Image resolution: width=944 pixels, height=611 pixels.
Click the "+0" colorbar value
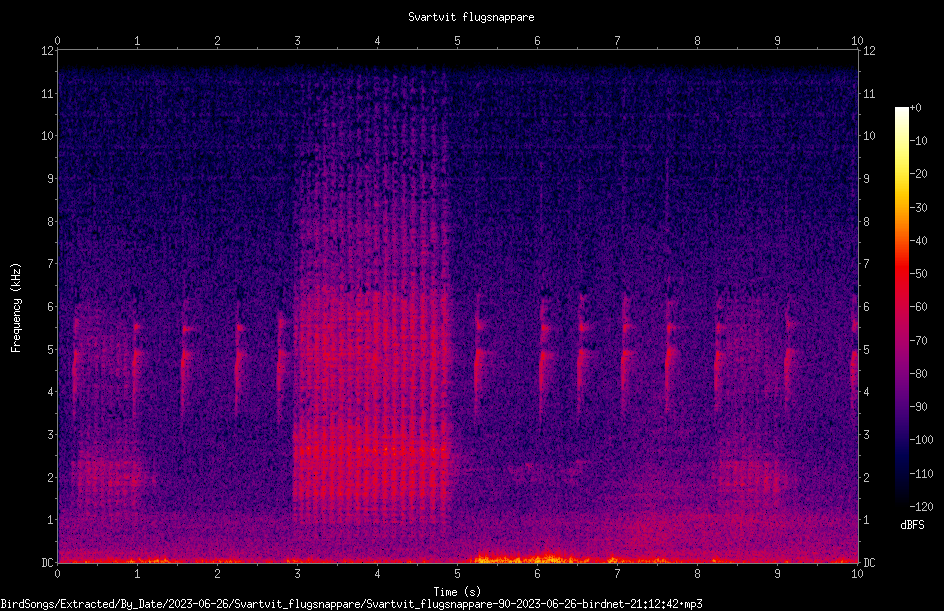point(915,108)
